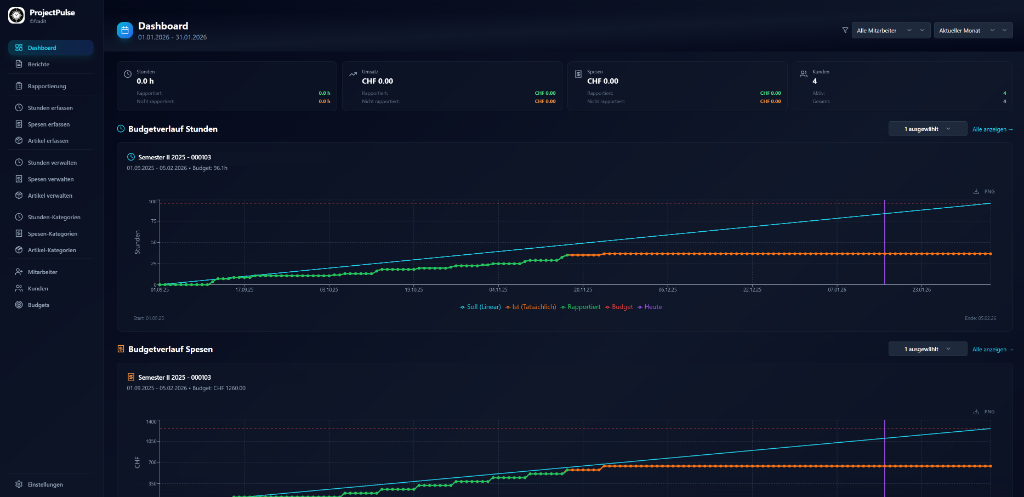Click the download icon in Stunden chart

pyautogui.click(x=976, y=191)
